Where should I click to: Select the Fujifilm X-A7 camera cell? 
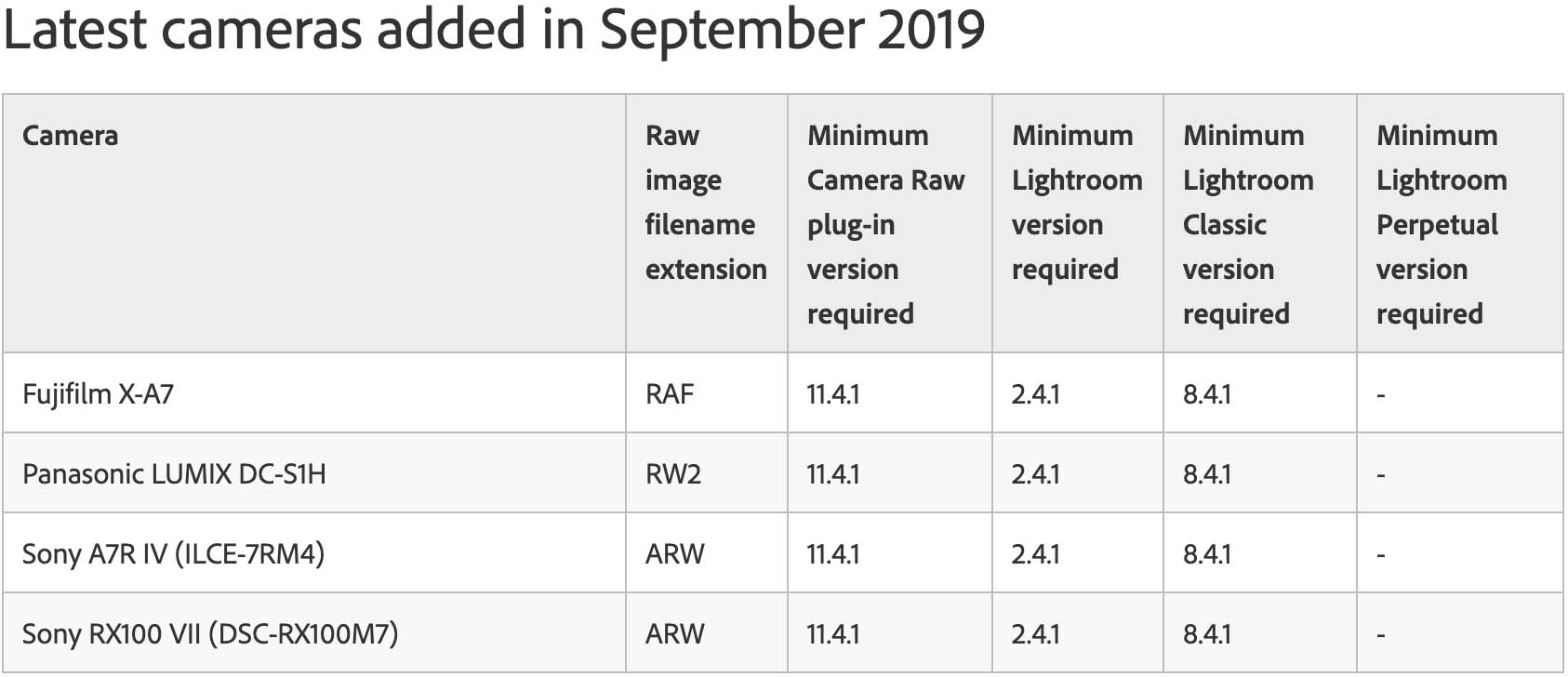tap(98, 394)
